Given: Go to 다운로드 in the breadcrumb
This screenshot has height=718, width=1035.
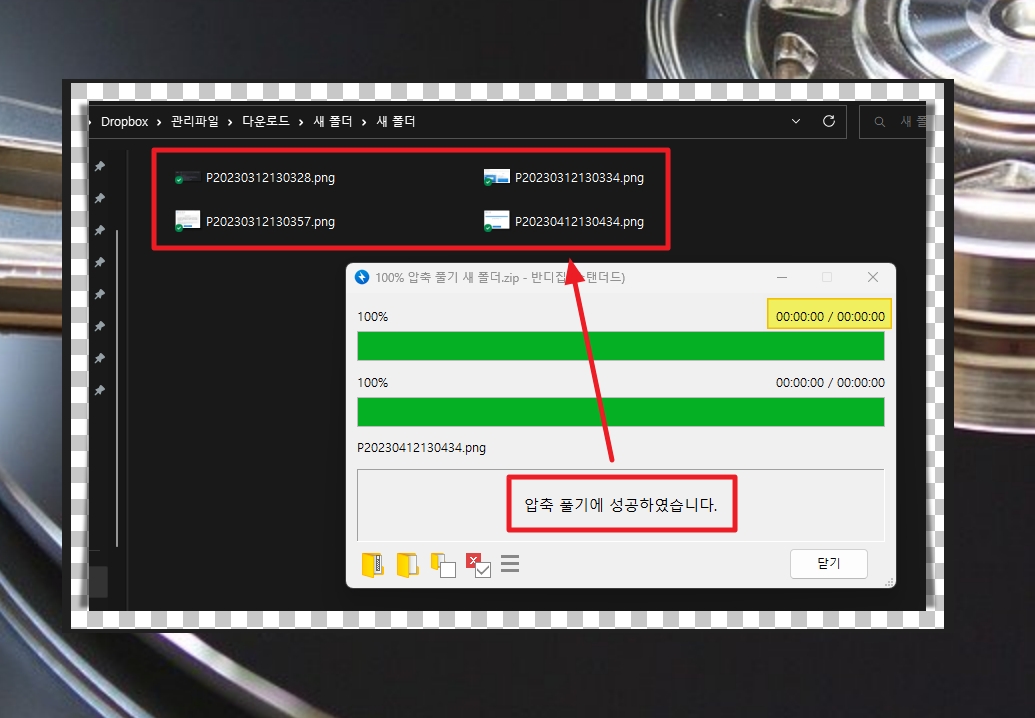Looking at the screenshot, I should pos(265,121).
